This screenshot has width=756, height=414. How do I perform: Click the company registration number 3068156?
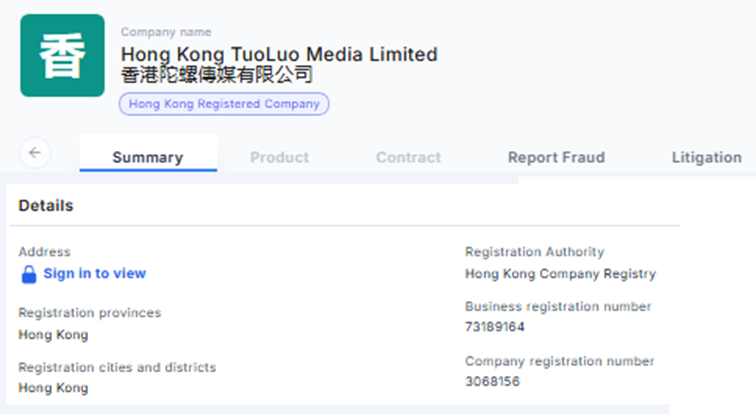click(x=492, y=381)
